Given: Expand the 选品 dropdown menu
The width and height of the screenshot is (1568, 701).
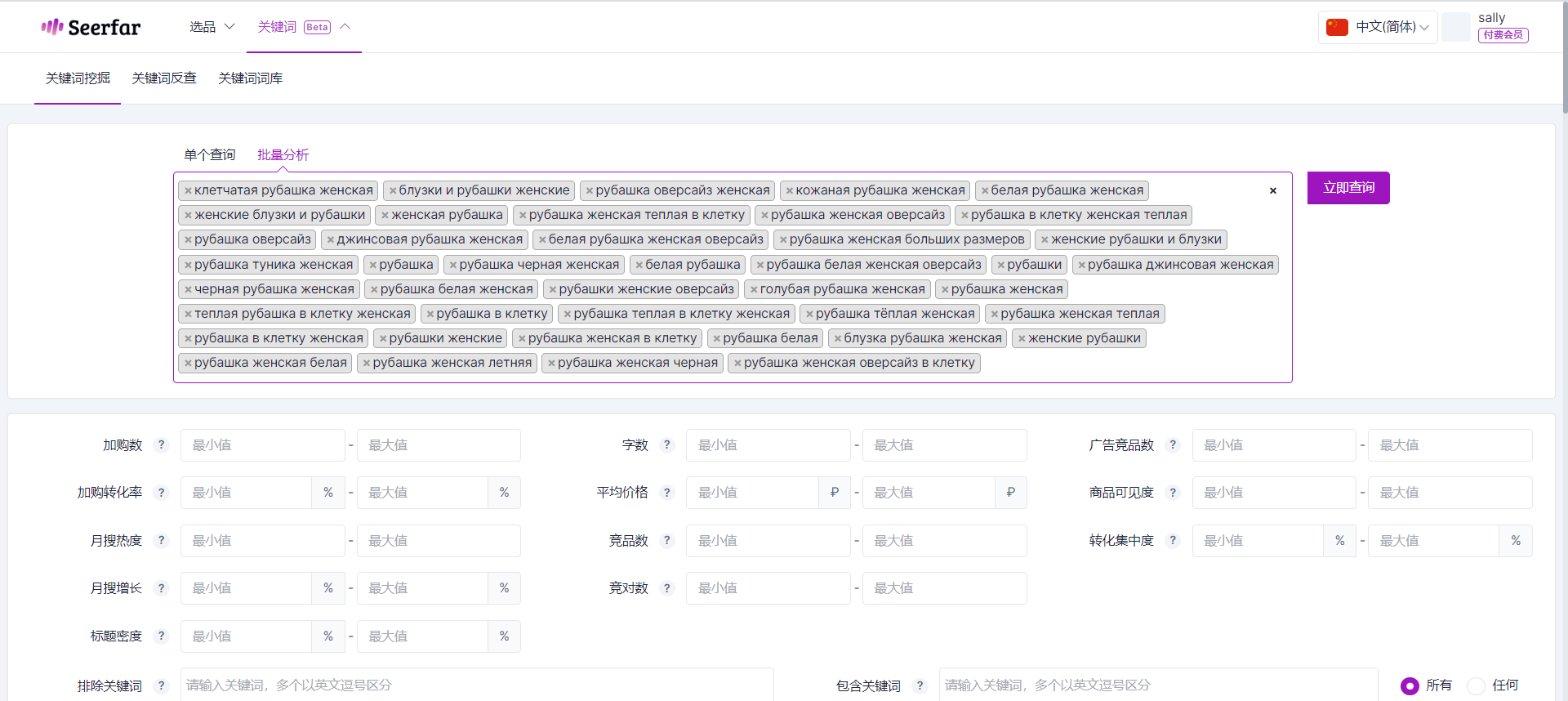Looking at the screenshot, I should (x=212, y=27).
